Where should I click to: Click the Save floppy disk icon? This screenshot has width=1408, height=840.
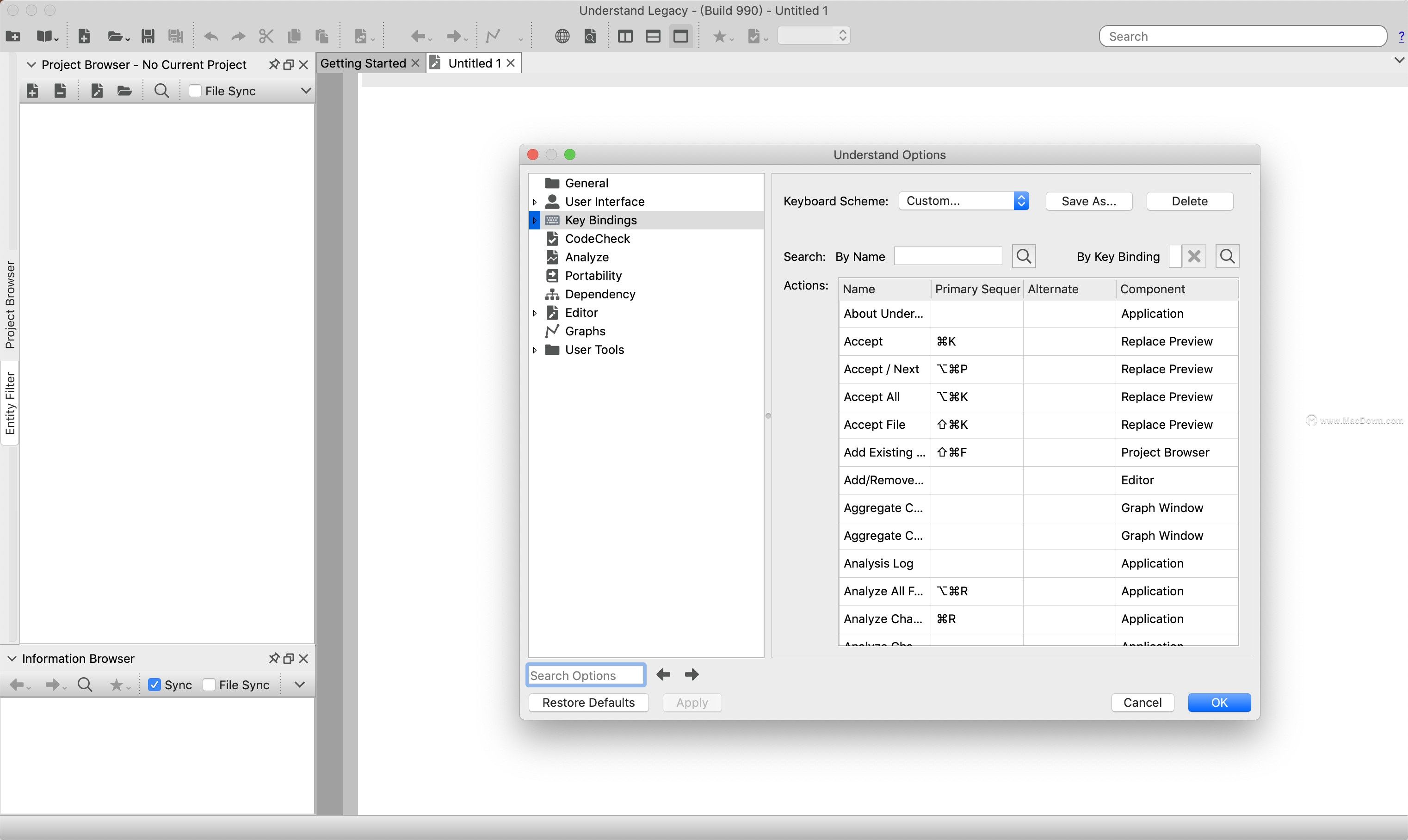pos(148,37)
